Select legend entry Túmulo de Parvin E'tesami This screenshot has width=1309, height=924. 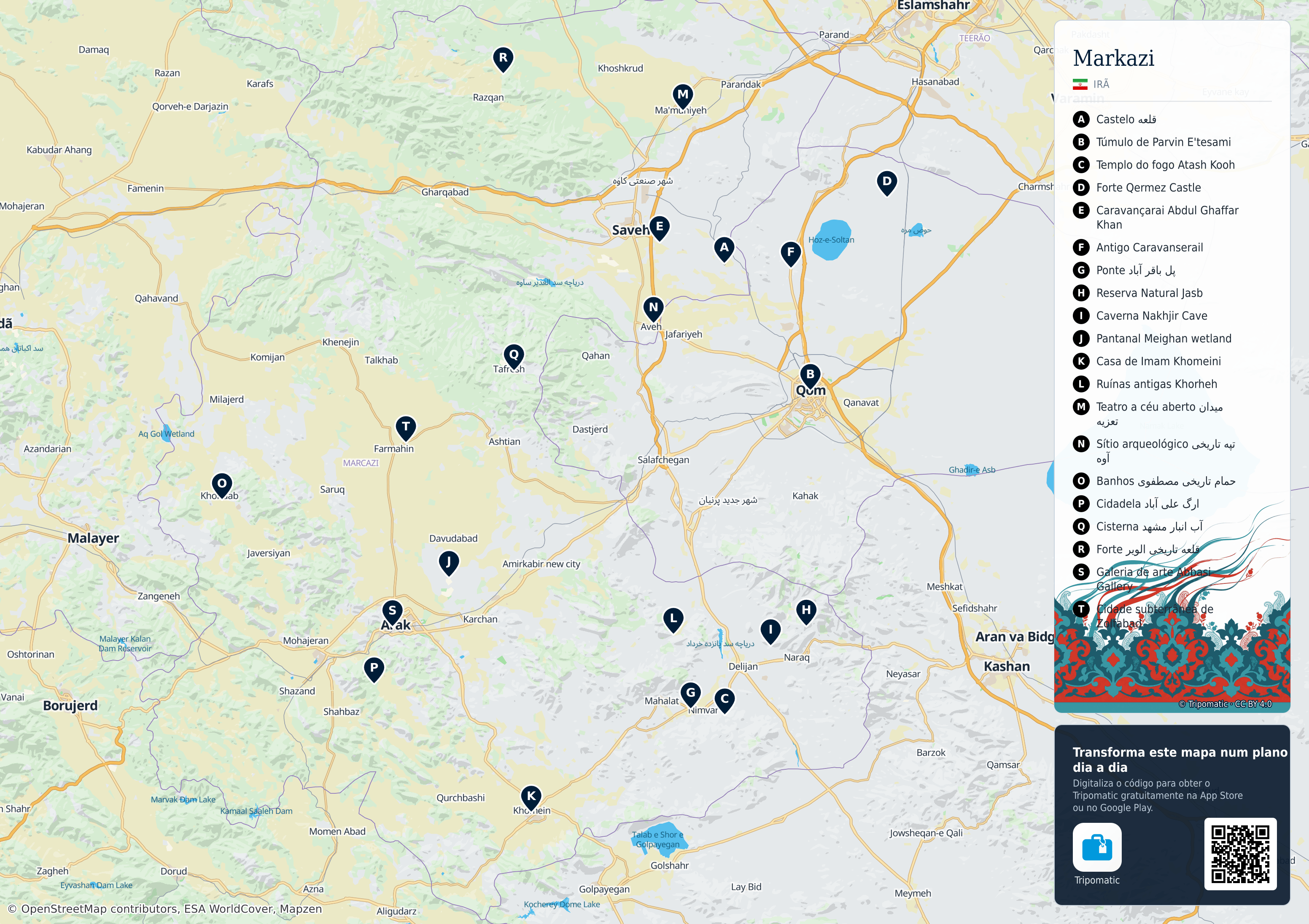[x=1152, y=142]
